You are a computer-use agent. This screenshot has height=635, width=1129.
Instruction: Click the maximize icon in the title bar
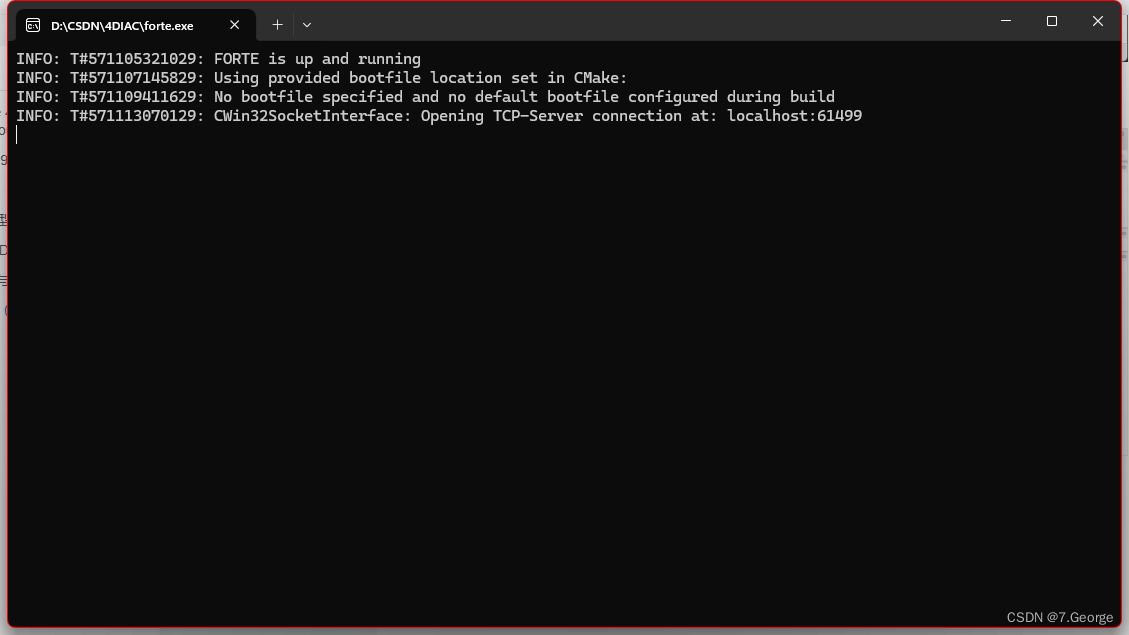1051,21
